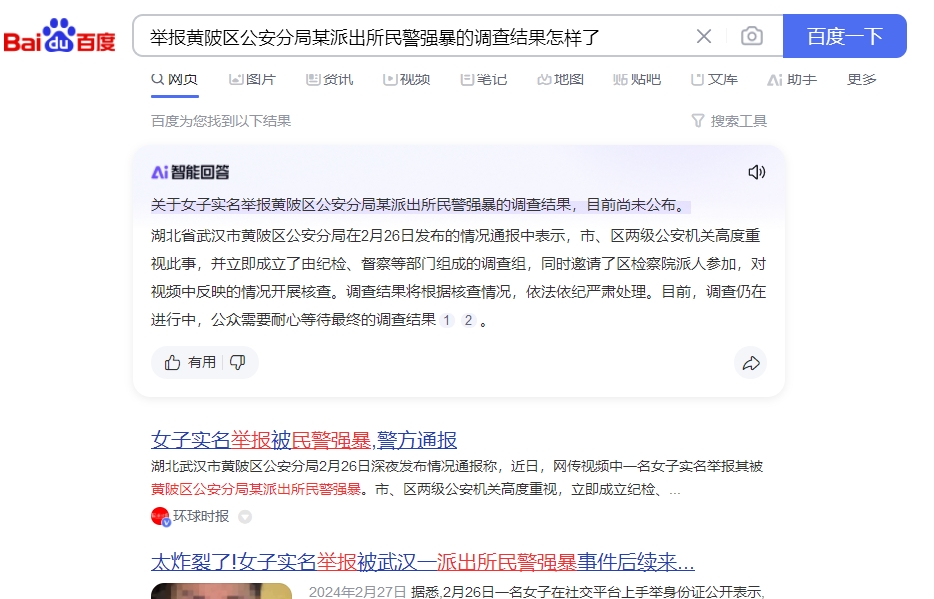Screen dimensions: 934x599
Task: Expand the dropdown arrow beside 环球时报
Action: click(x=245, y=517)
